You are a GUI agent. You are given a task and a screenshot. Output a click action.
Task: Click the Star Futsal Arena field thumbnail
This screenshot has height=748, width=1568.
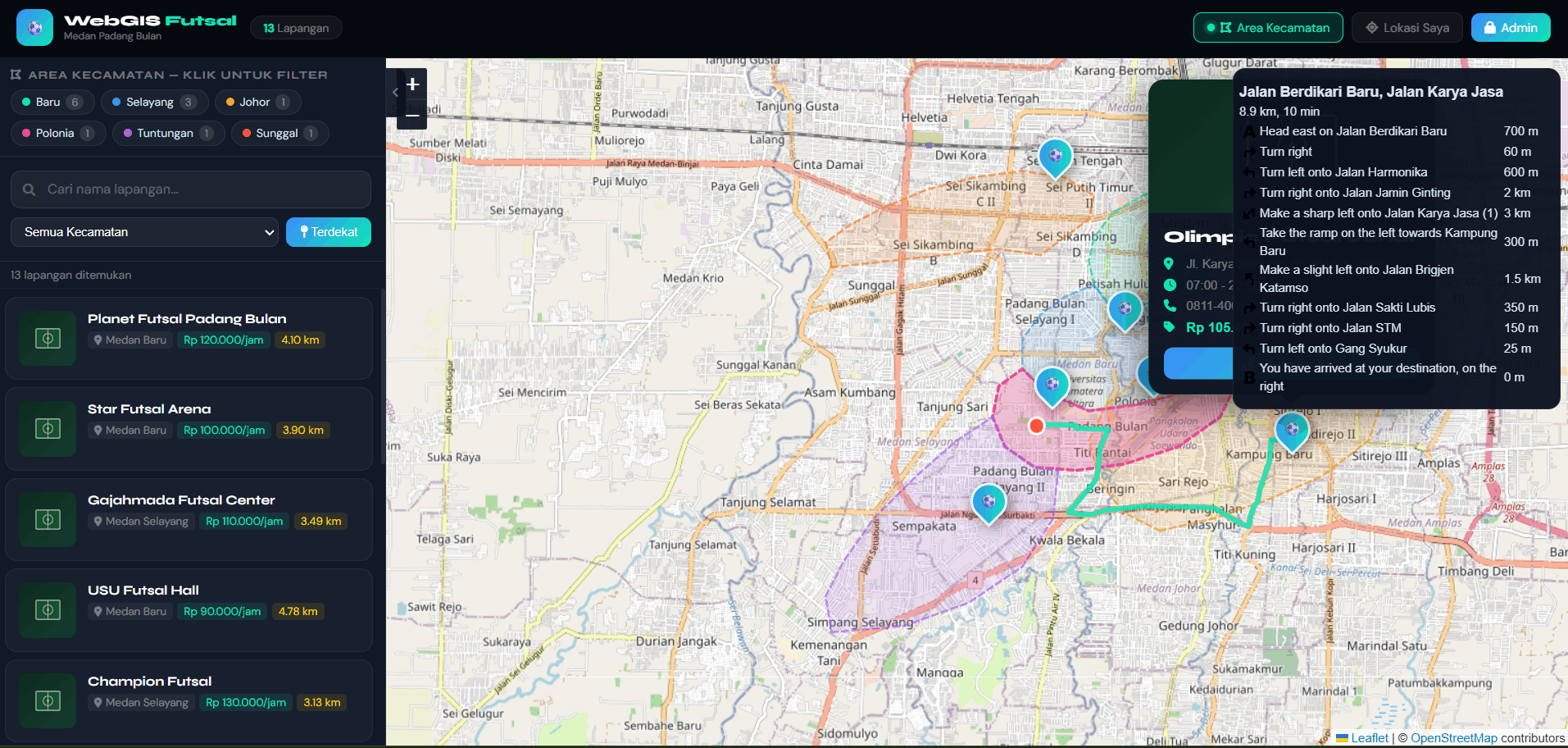(48, 428)
